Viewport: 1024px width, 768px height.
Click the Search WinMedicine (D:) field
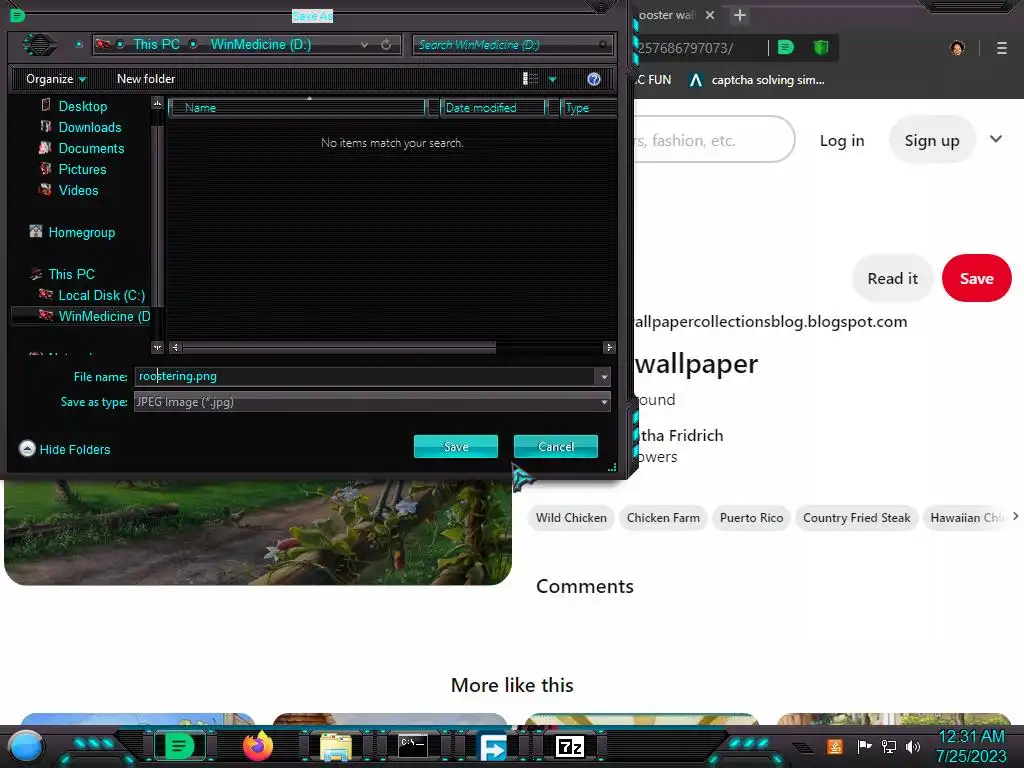(513, 44)
